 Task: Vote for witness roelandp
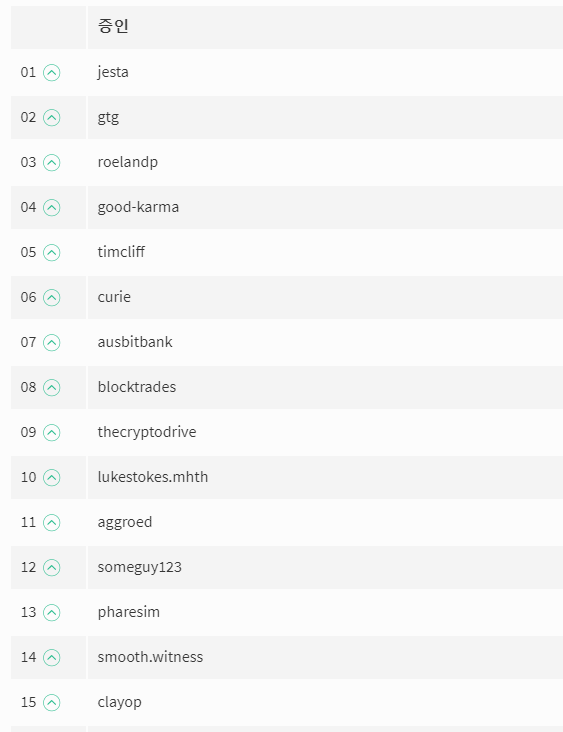tap(51, 162)
